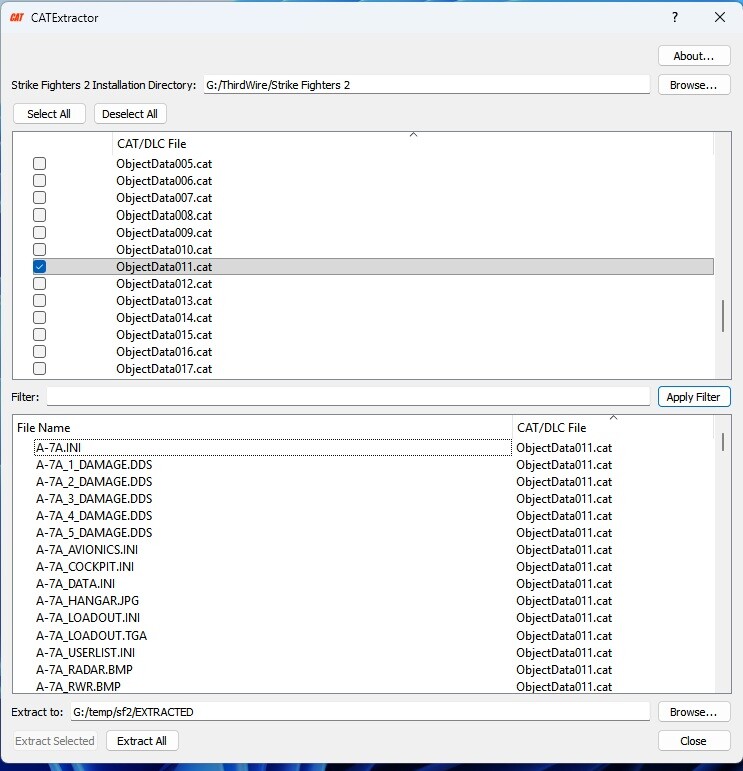Select file A-7A_RADAR.BMP
This screenshot has height=771, width=743.
coord(84,670)
